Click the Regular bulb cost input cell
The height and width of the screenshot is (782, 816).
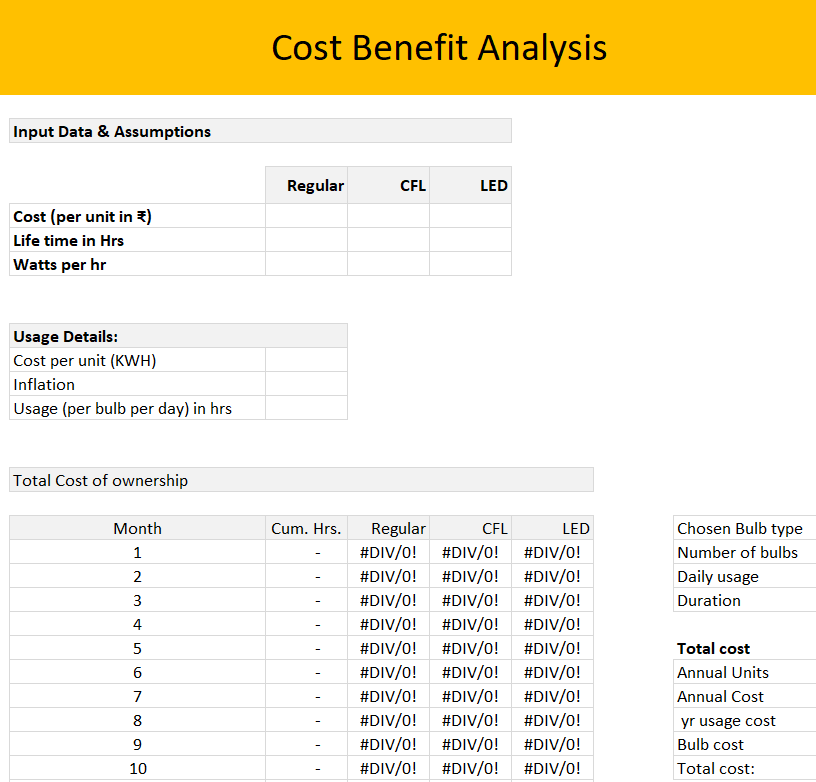pos(306,216)
